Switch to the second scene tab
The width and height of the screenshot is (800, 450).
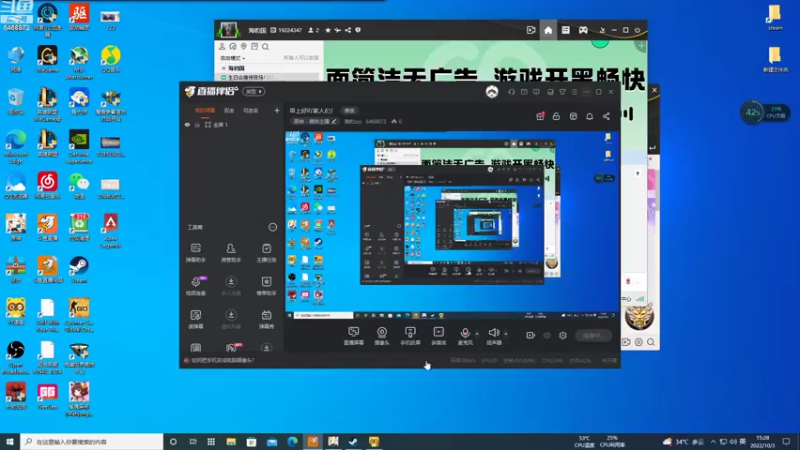(x=229, y=111)
